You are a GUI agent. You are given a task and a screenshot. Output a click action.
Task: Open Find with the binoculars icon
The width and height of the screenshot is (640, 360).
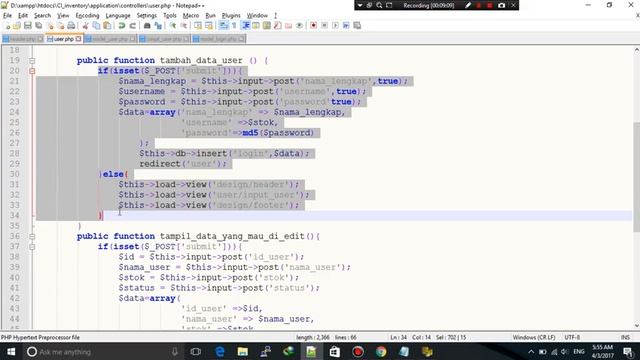tap(147, 26)
